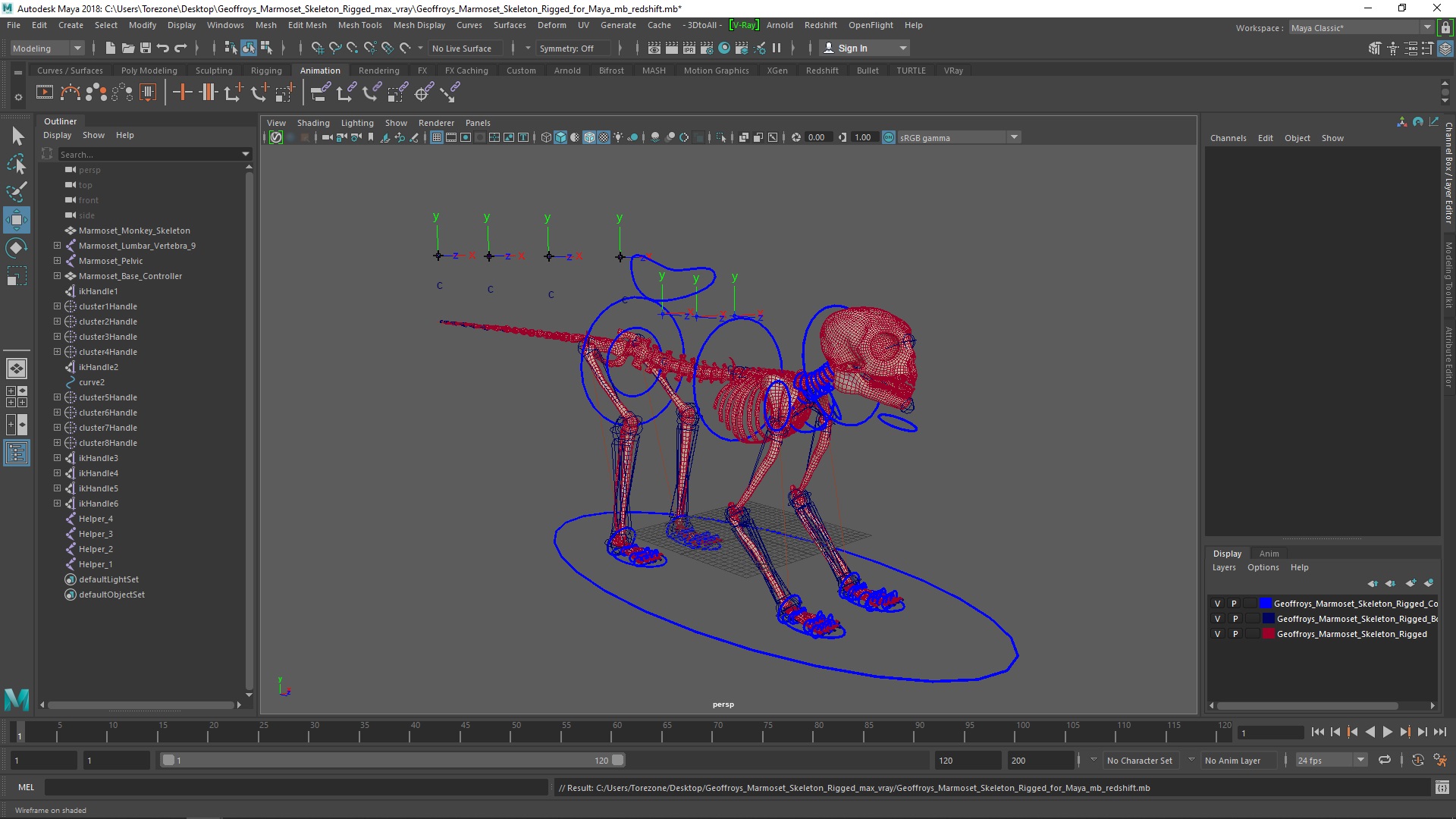Expand the Marmoset_Pelvic node
This screenshot has height=819, width=1456.
[x=57, y=261]
